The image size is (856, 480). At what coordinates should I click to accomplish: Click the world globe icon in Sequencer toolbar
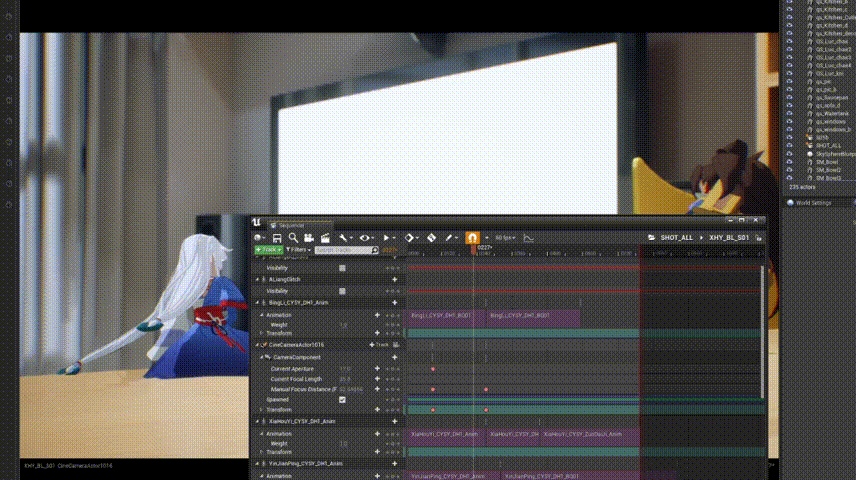pos(258,238)
